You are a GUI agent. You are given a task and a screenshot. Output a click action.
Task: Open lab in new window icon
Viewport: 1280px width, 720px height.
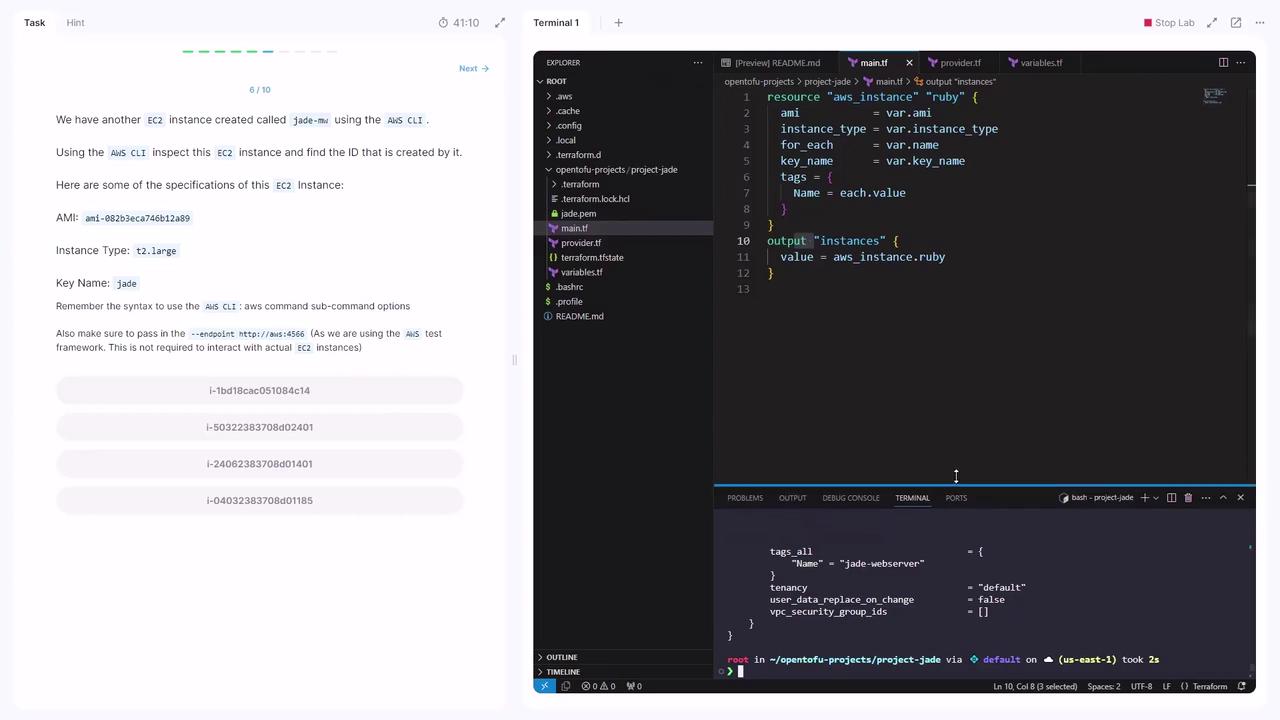[1236, 22]
